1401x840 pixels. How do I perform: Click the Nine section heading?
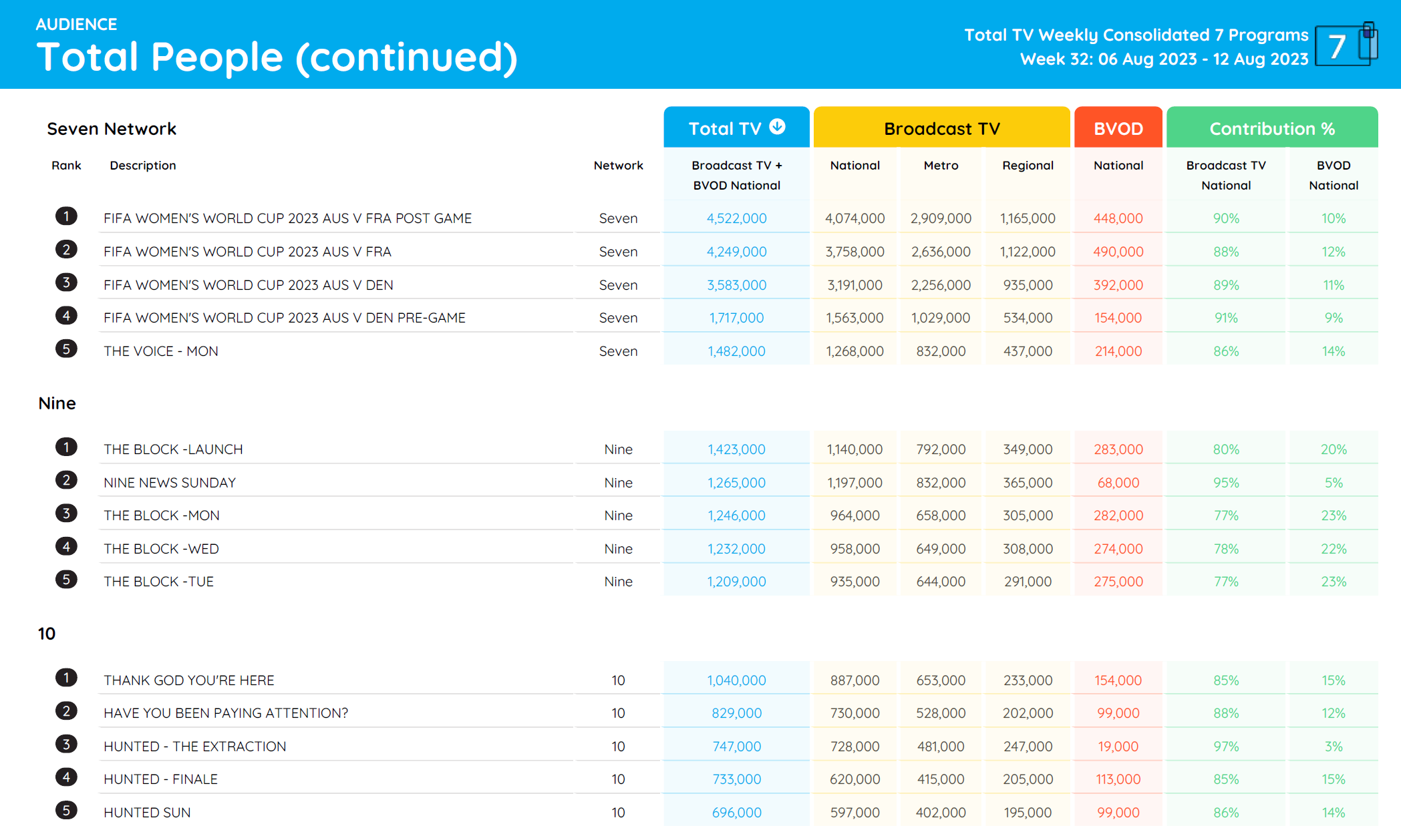(57, 403)
